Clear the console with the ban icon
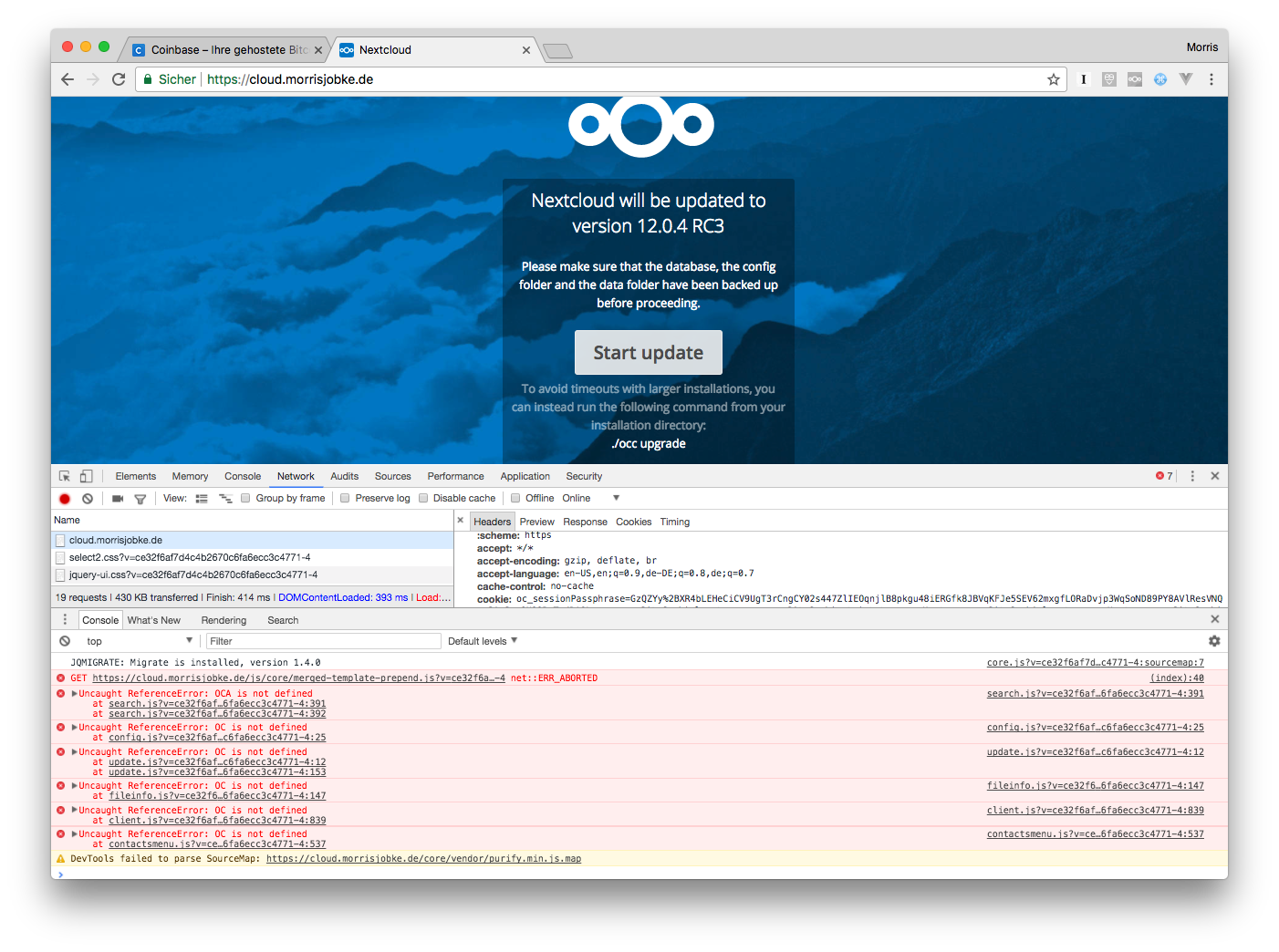This screenshot has width=1279, height=952. coord(65,641)
